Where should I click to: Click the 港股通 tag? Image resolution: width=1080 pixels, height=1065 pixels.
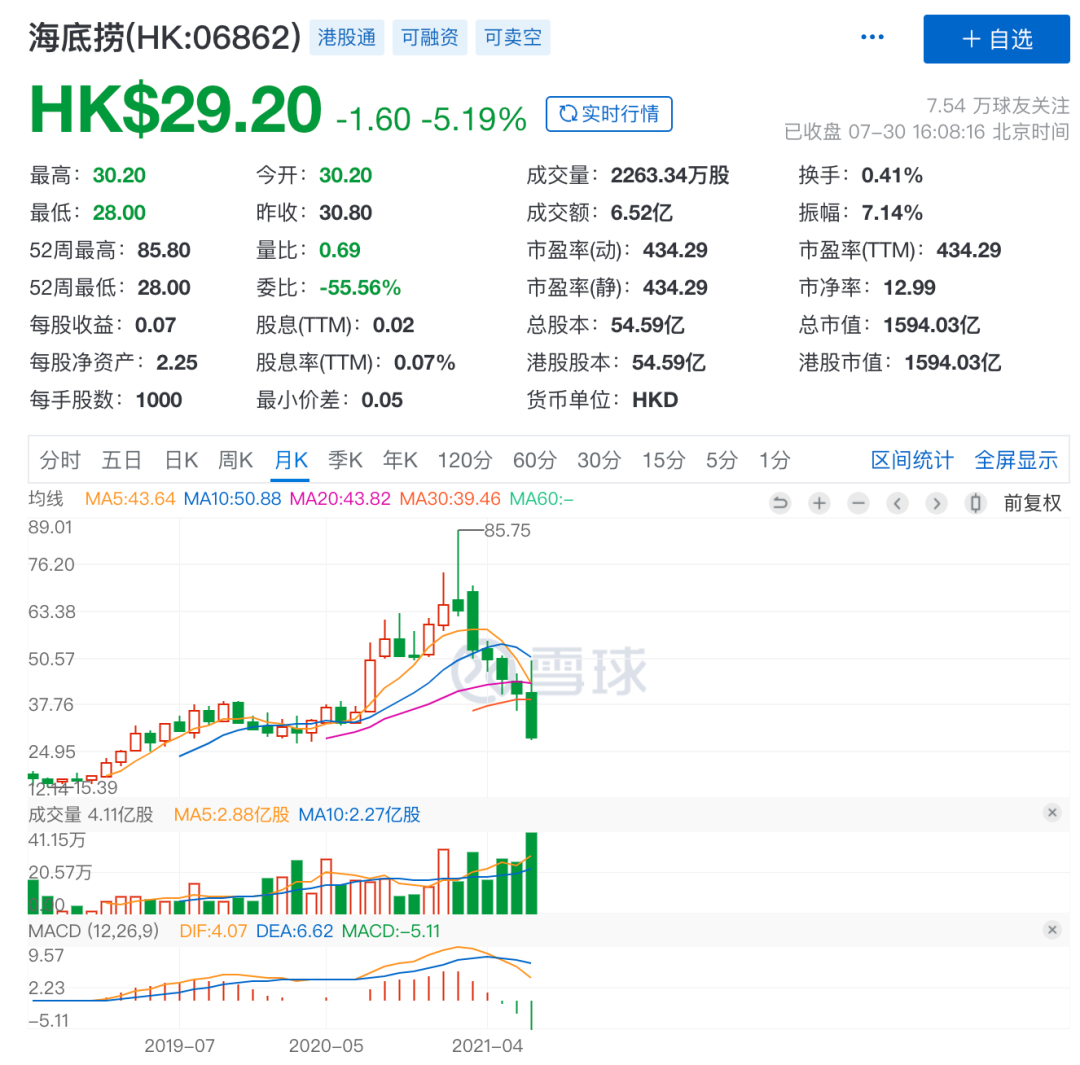(x=346, y=37)
